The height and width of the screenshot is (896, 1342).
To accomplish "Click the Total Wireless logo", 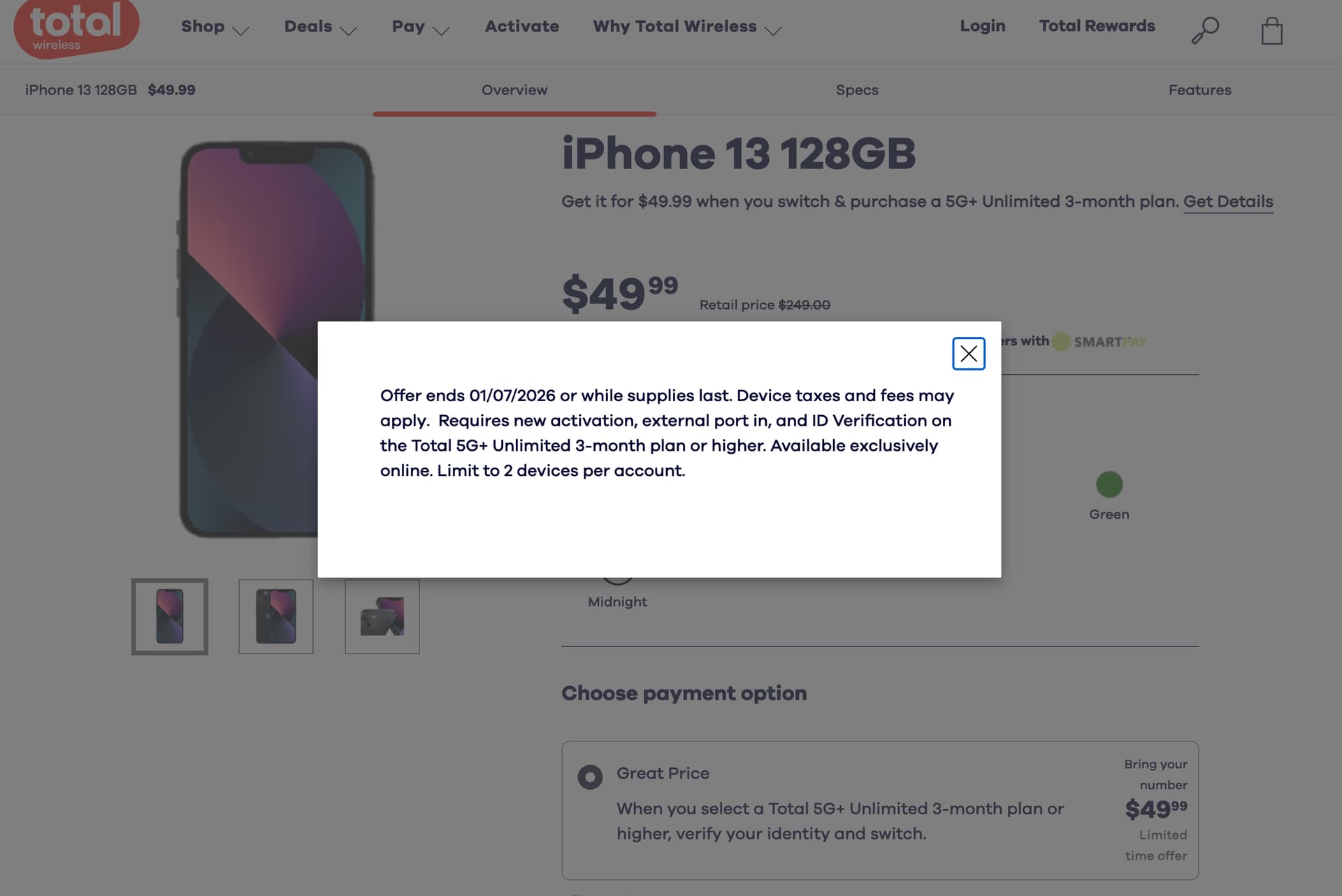I will 75,28.
